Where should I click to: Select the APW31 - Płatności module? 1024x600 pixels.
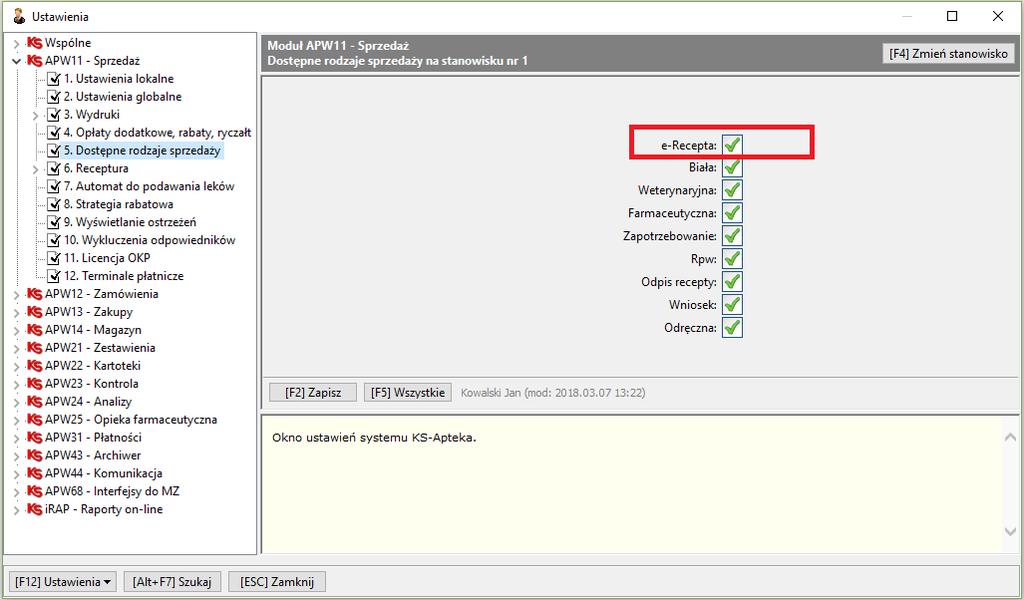click(x=93, y=437)
